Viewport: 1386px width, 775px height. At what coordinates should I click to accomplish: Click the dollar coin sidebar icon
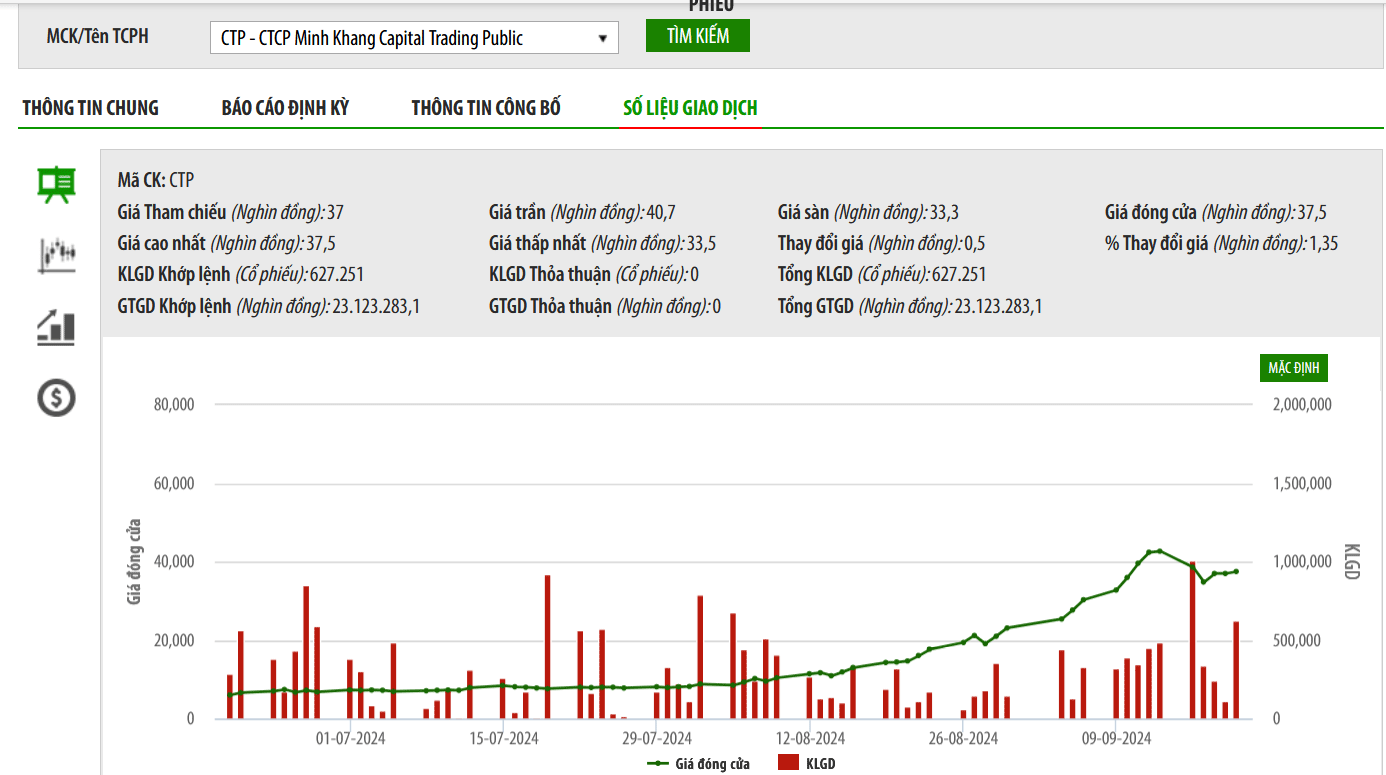click(x=56, y=398)
